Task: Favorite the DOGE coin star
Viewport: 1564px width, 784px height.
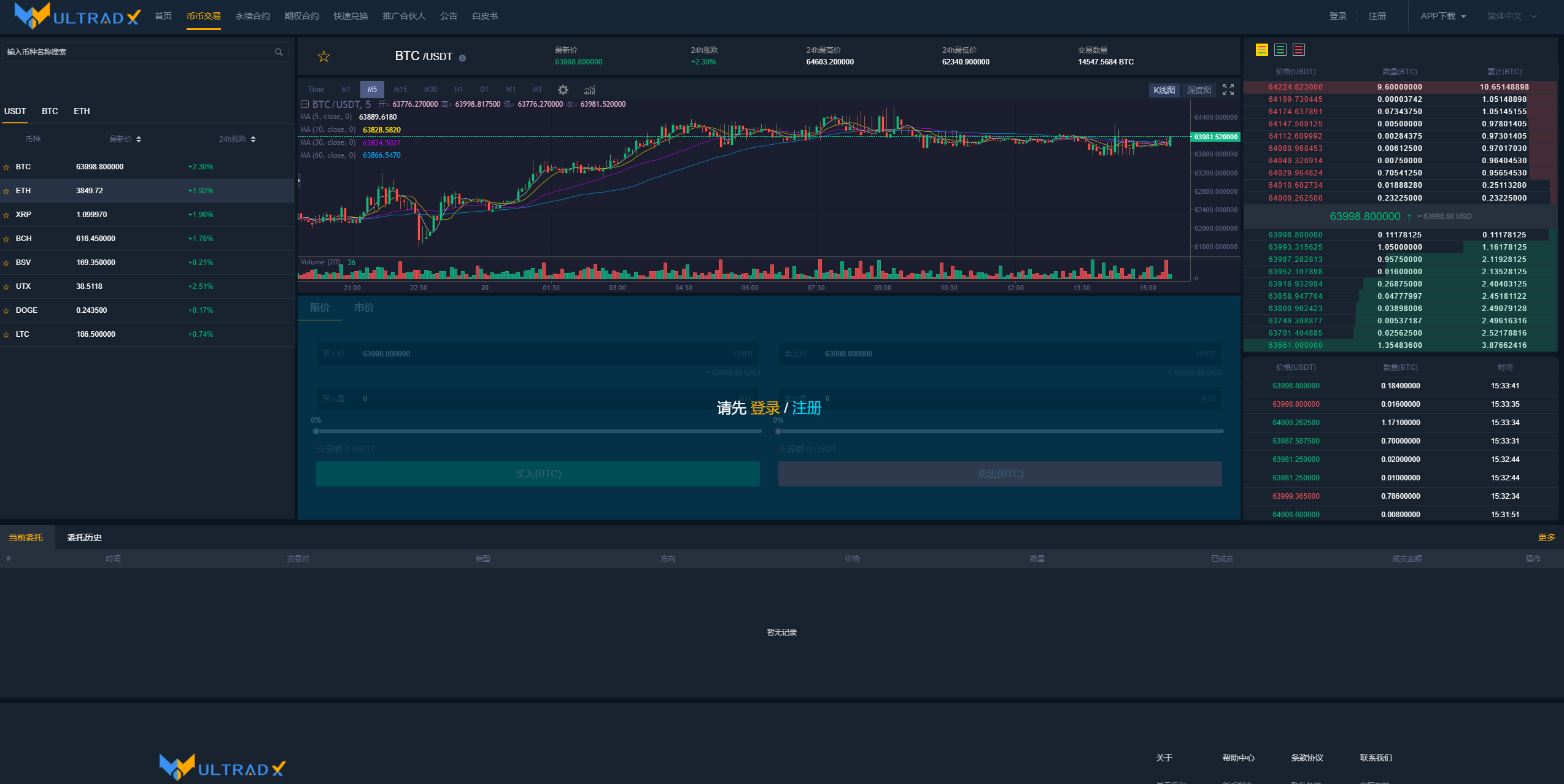Action: coord(6,311)
